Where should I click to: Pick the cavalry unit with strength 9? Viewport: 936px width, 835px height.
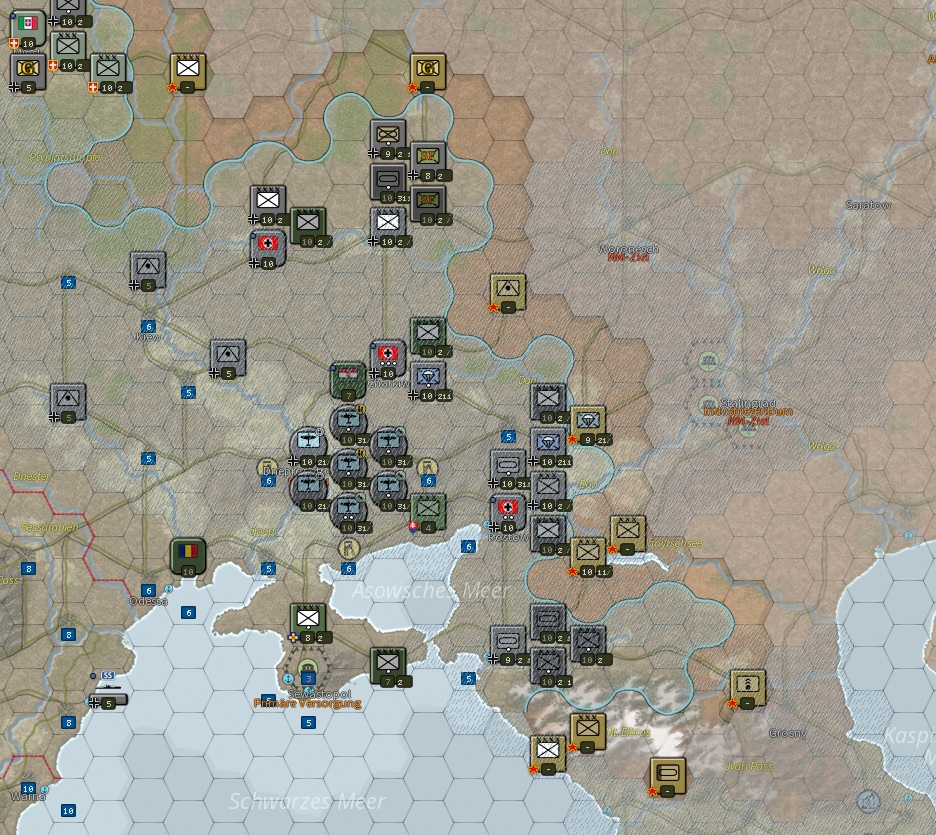point(388,138)
